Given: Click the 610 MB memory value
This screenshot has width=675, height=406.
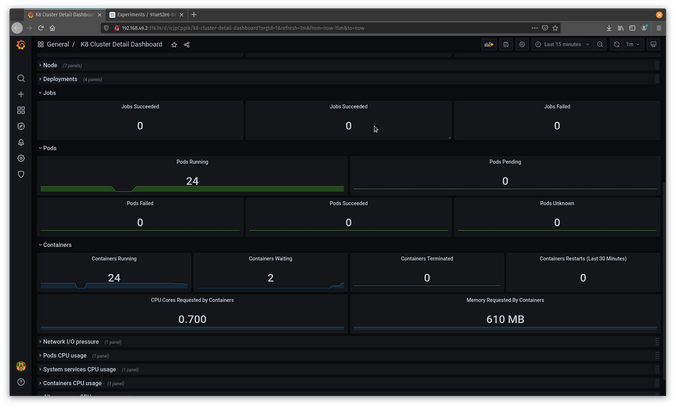Looking at the screenshot, I should pos(505,319).
